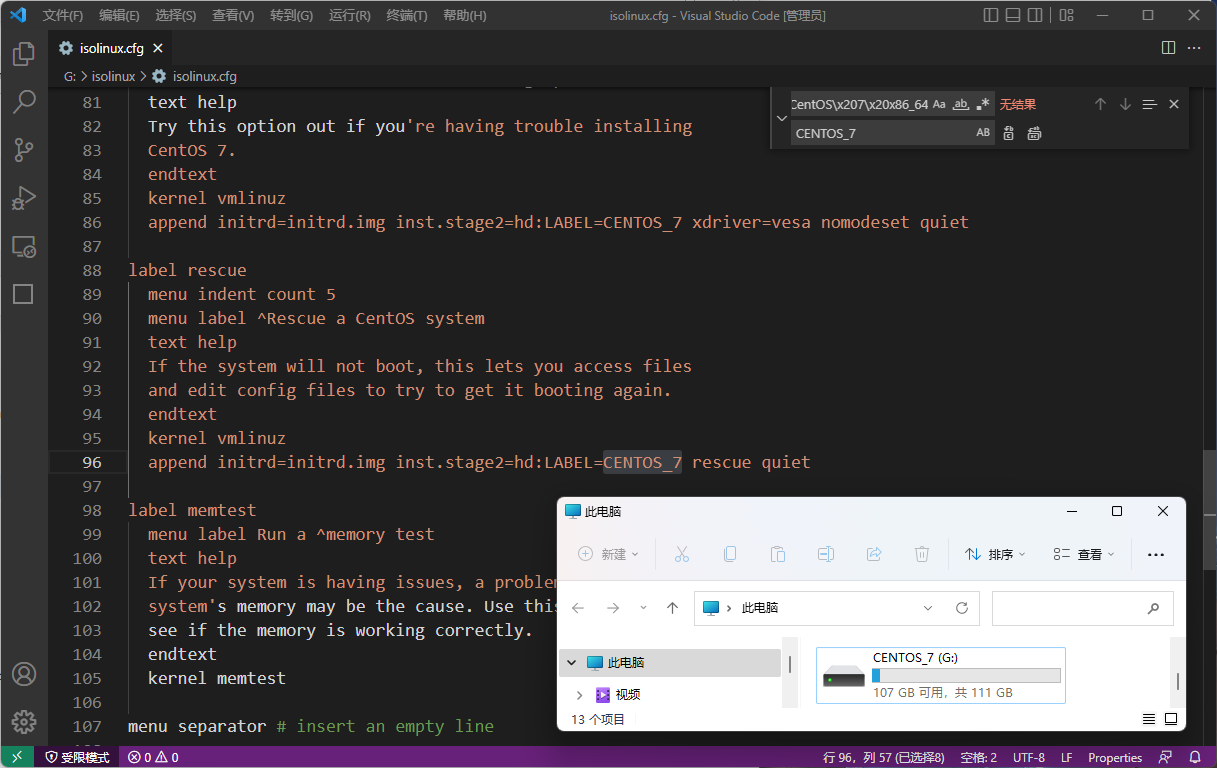
Task: Open the Explorer view in activity bar
Action: [x=23, y=54]
